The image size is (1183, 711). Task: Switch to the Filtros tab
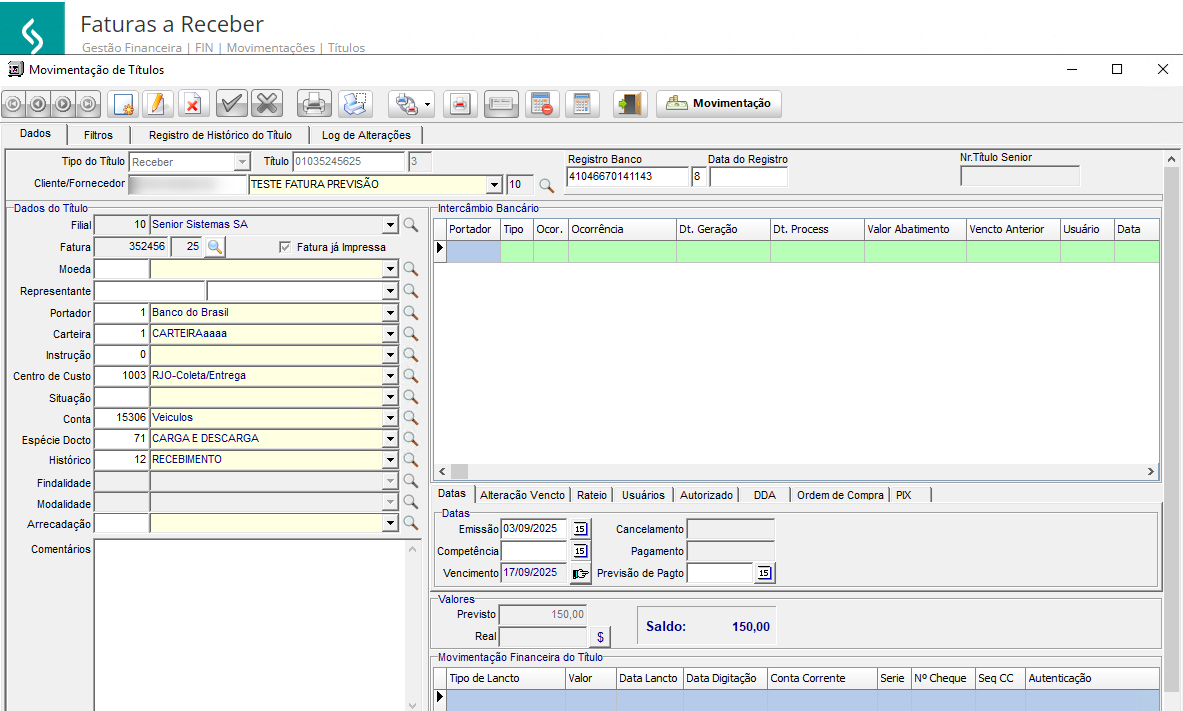click(98, 135)
